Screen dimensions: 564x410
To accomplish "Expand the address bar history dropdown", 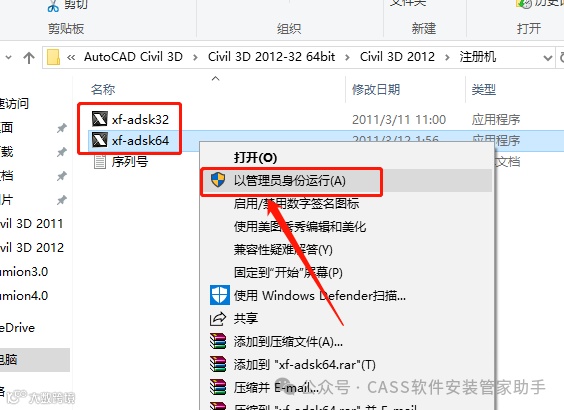I will point(547,58).
